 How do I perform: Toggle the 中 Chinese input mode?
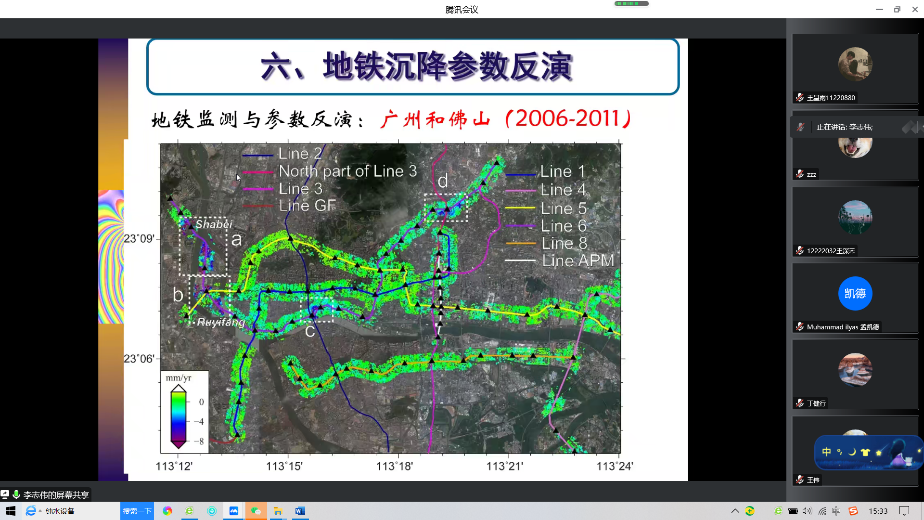tap(827, 452)
